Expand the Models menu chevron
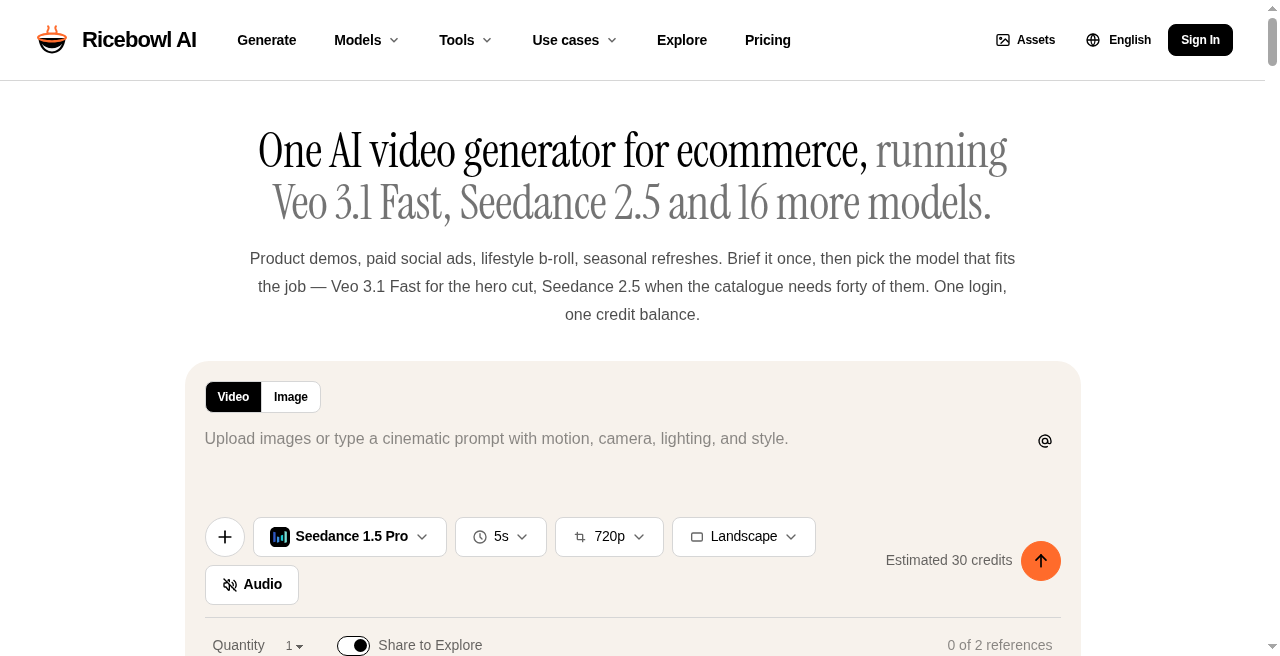1280x656 pixels. [x=394, y=40]
